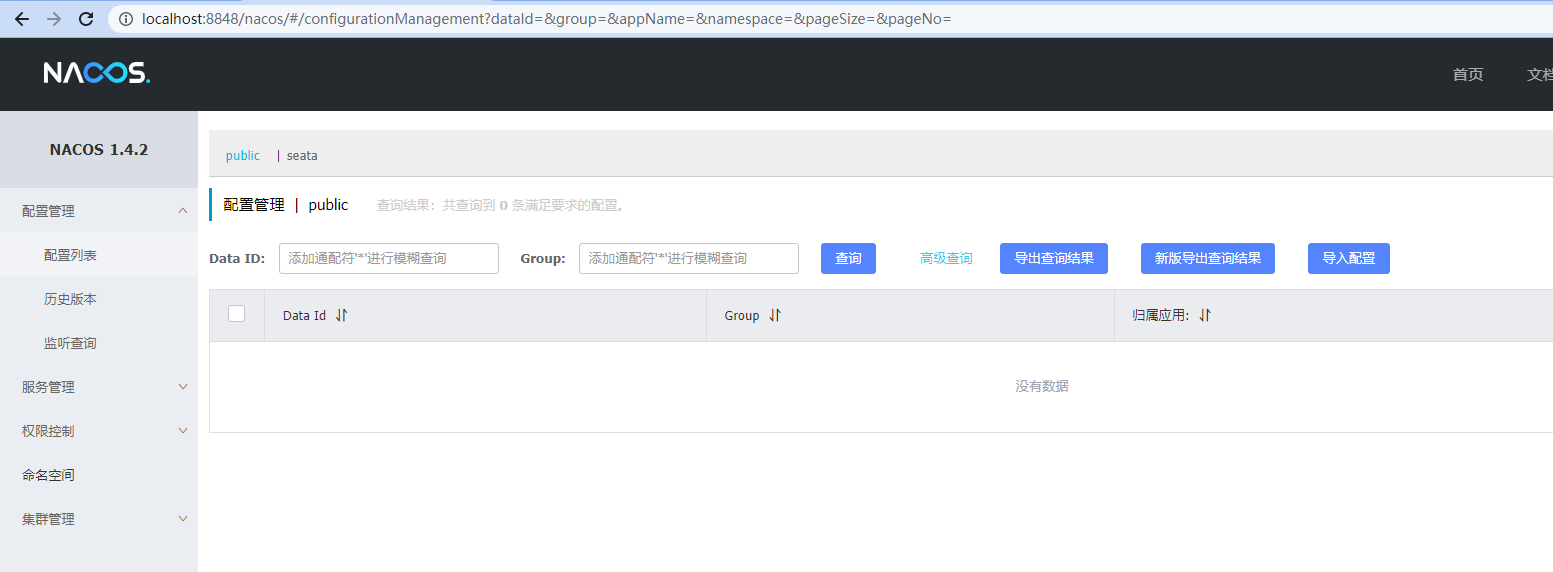
Task: Switch to the seata namespace tab
Action: 302,155
